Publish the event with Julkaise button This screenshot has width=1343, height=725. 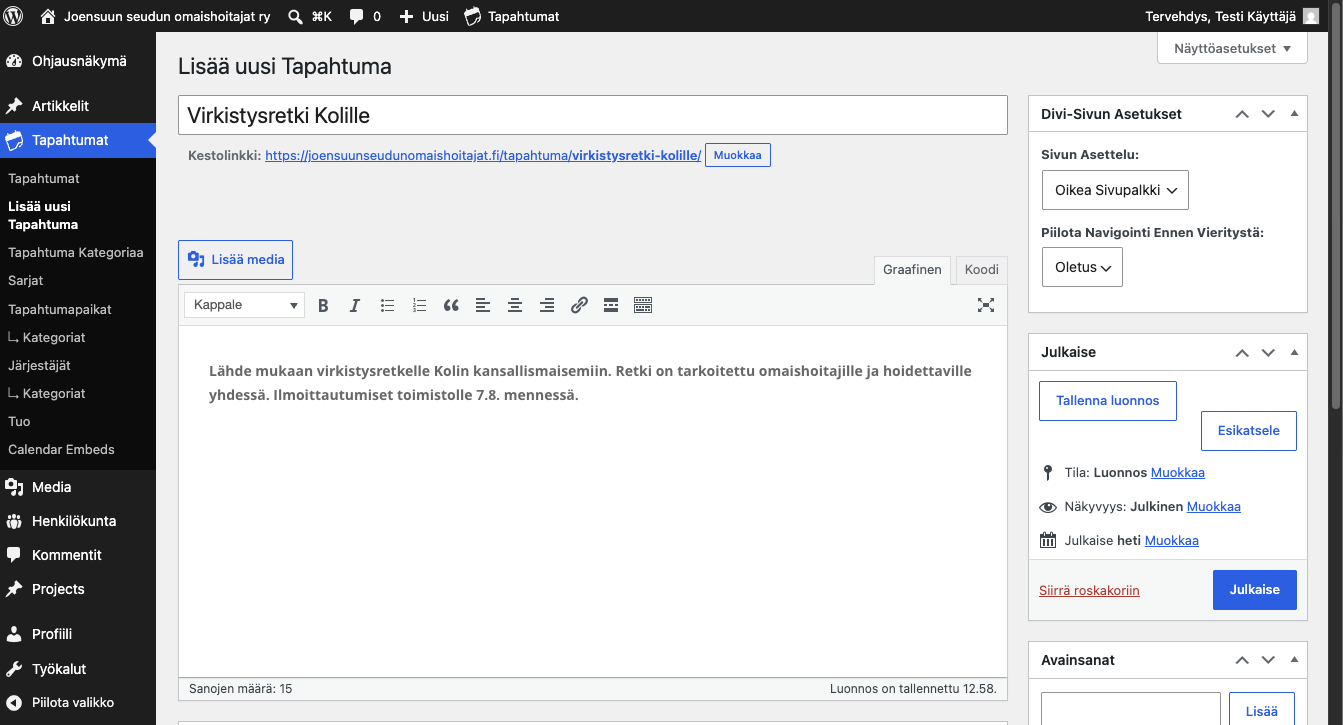(x=1254, y=590)
